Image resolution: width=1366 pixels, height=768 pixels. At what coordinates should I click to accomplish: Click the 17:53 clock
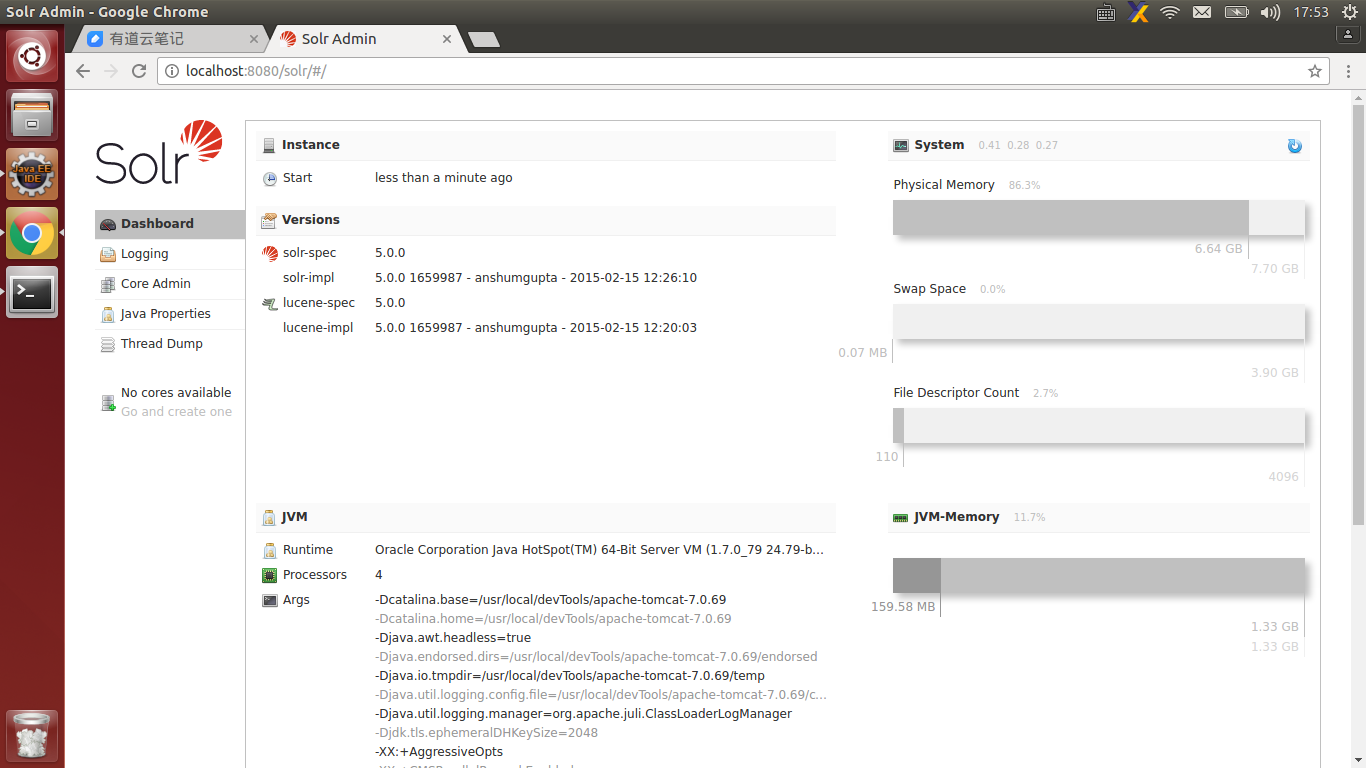(x=1311, y=12)
